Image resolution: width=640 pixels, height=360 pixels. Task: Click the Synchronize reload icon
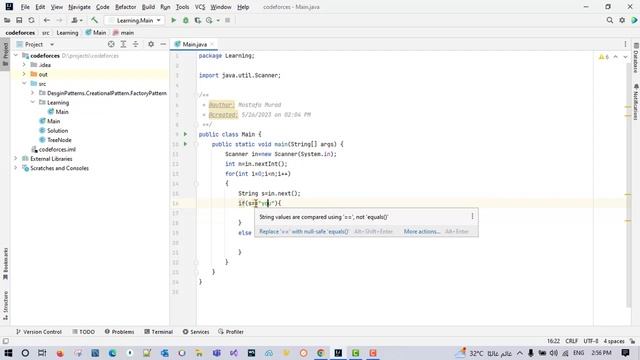[31, 20]
